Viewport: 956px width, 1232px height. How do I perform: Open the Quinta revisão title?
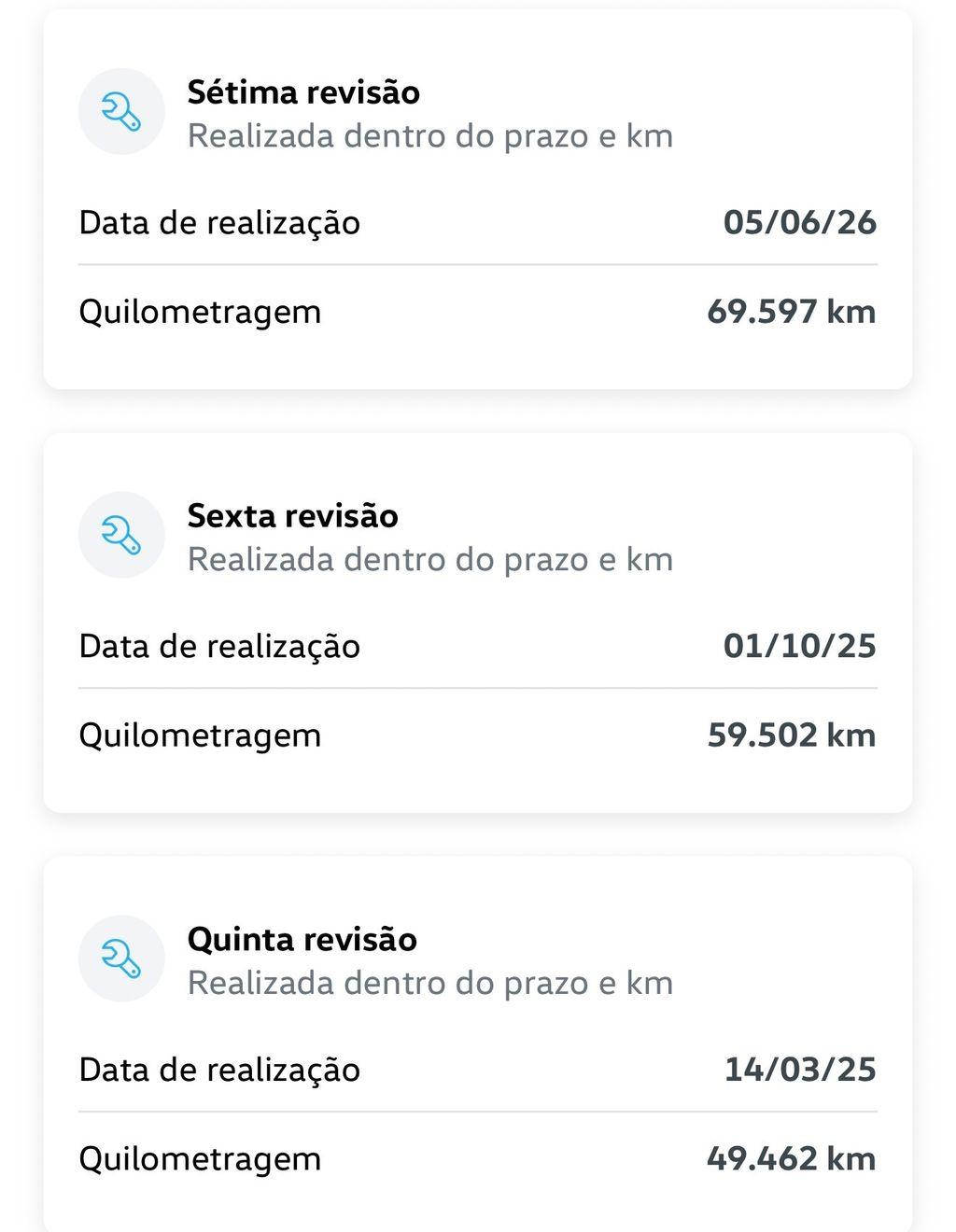(302, 940)
